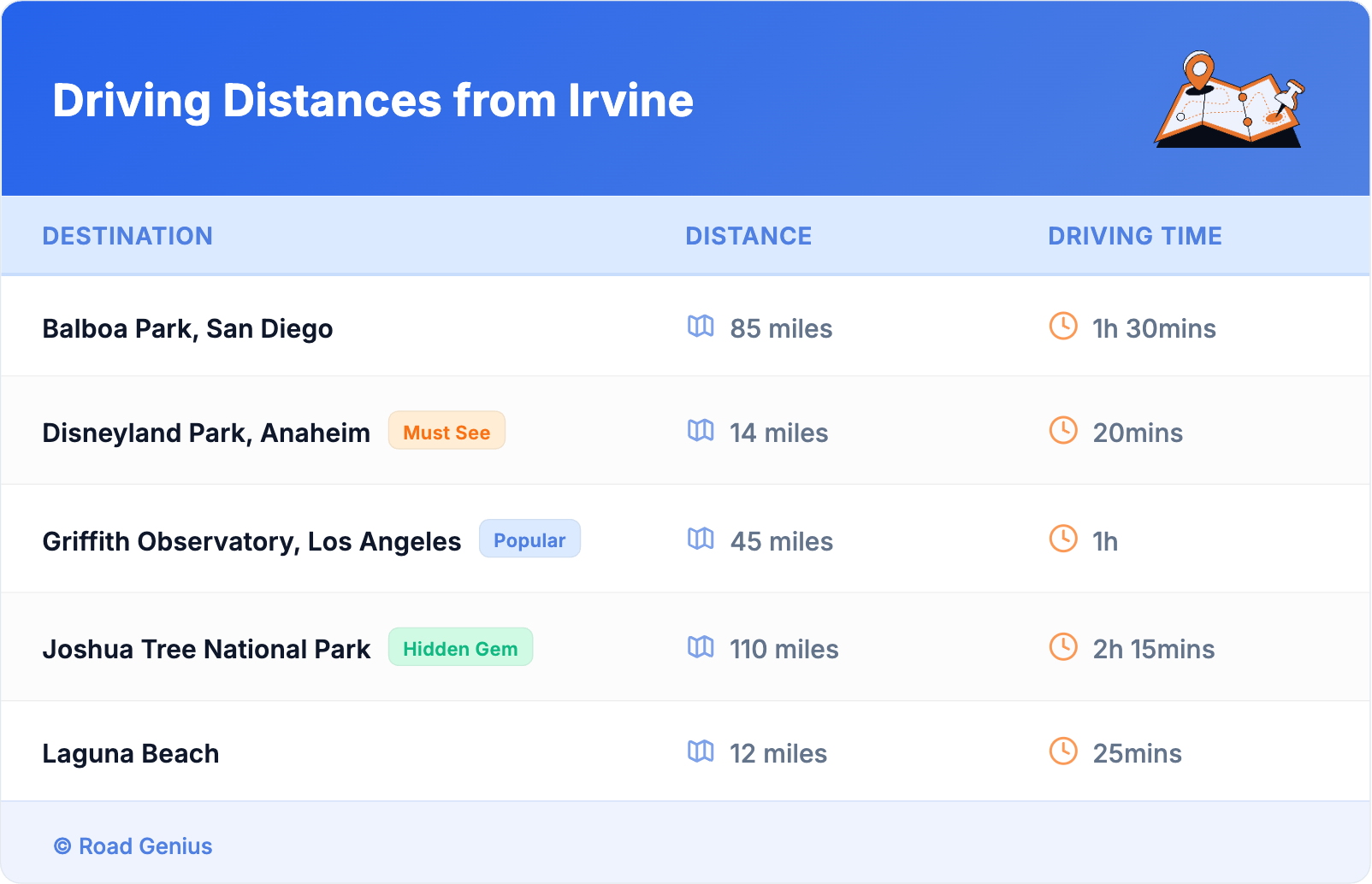1372x884 pixels.
Task: Select the Balboa Park, San Diego destination
Action: click(x=187, y=329)
